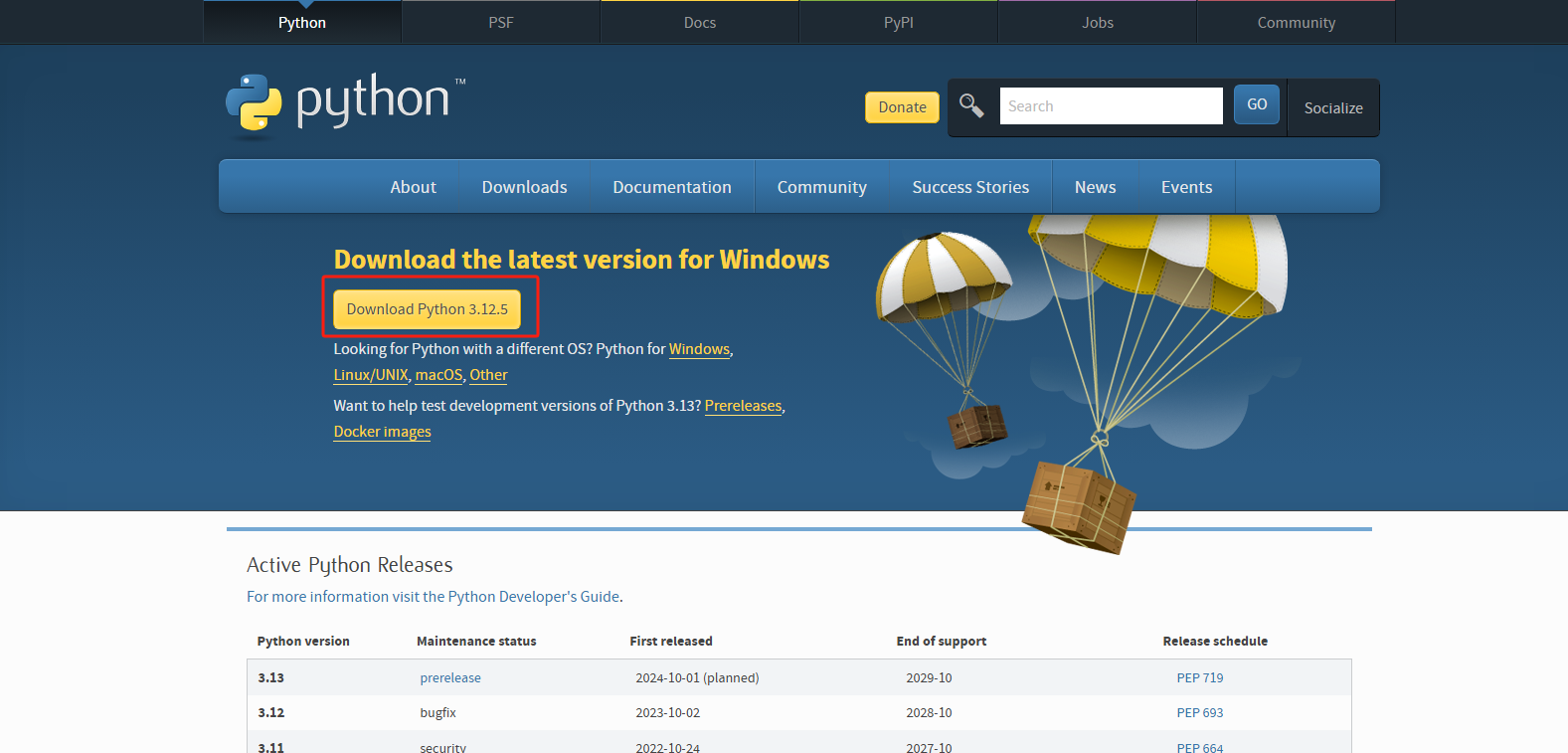The width and height of the screenshot is (1568, 753).
Task: Click the Release schedule column header
Action: pyautogui.click(x=1215, y=642)
